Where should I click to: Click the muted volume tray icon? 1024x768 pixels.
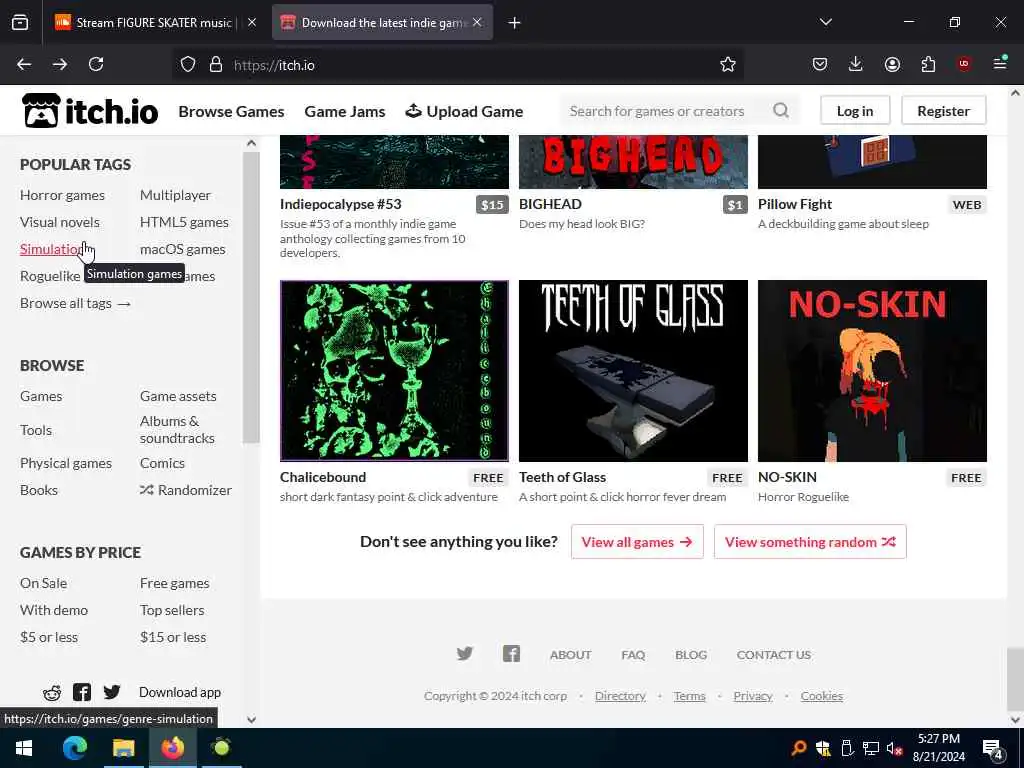pos(894,748)
